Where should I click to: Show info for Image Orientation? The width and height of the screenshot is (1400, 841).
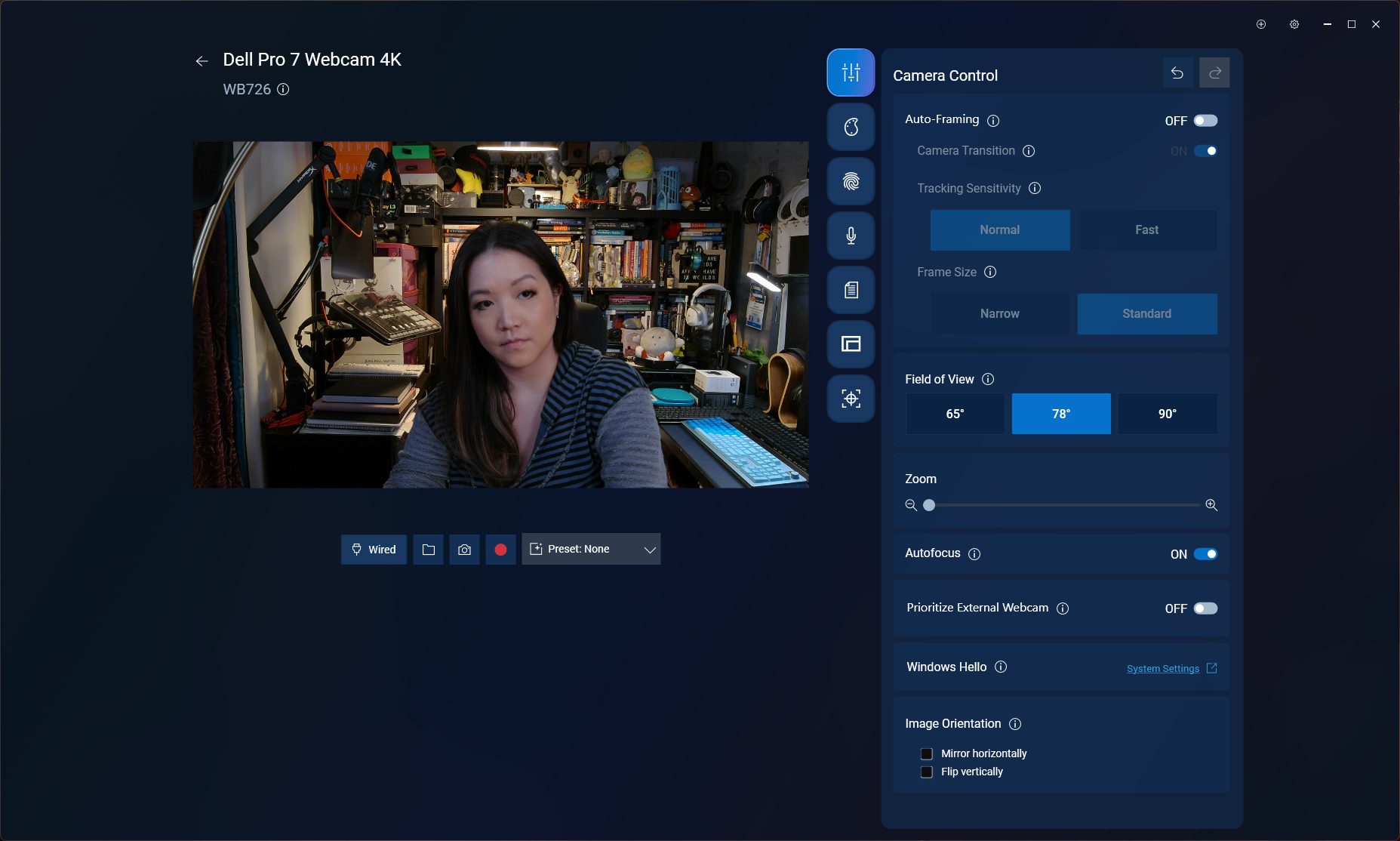[x=1015, y=724]
